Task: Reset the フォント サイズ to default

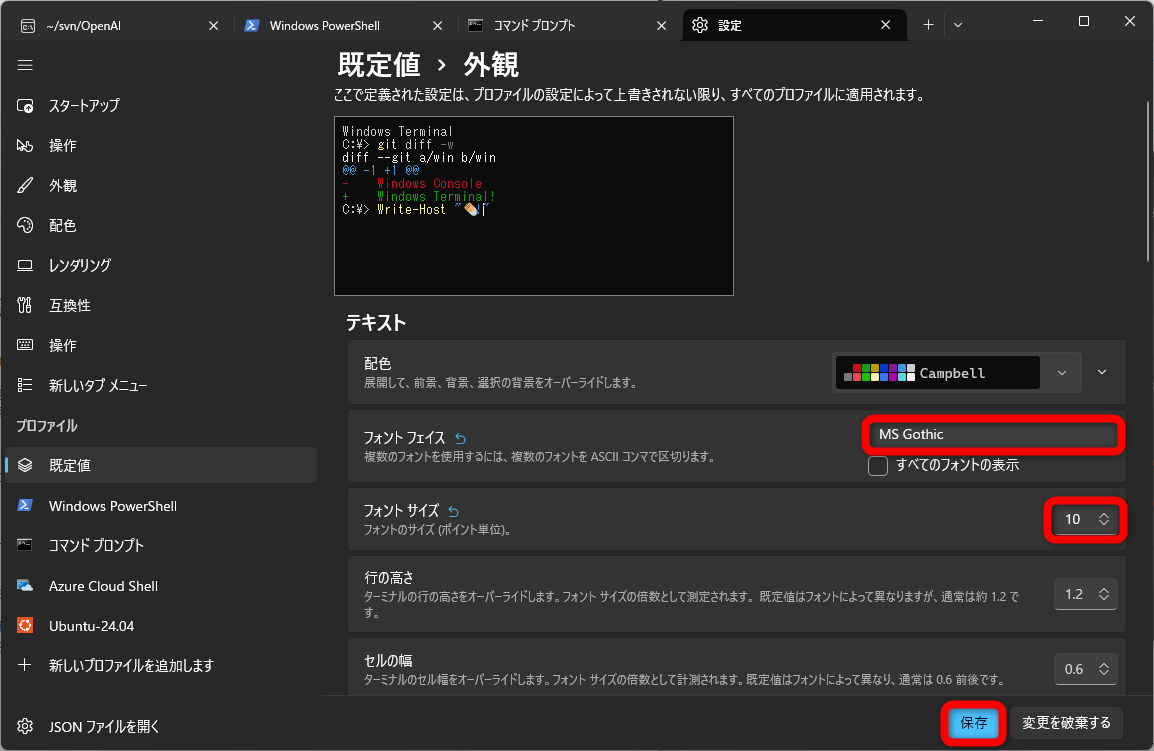Action: (x=452, y=510)
